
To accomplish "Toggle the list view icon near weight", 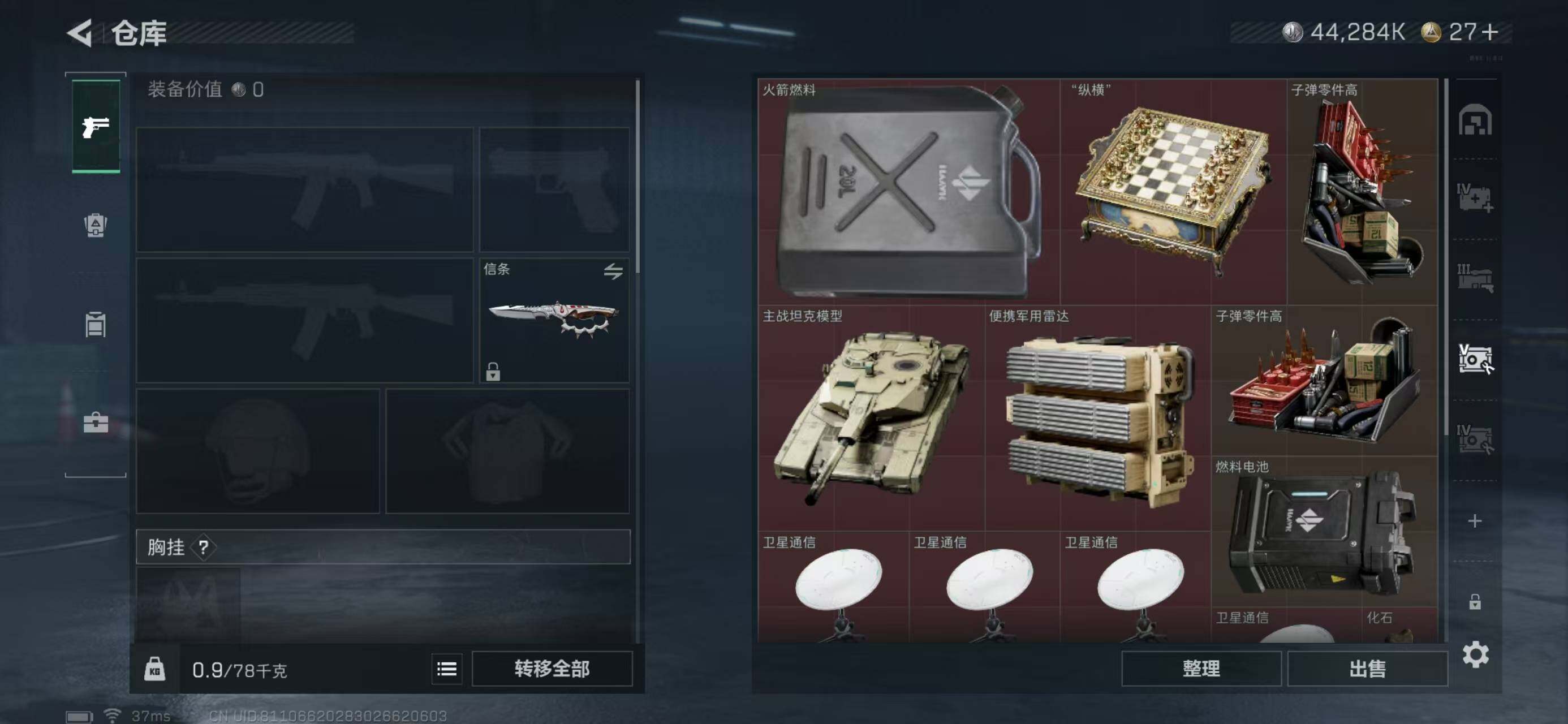I will point(447,669).
